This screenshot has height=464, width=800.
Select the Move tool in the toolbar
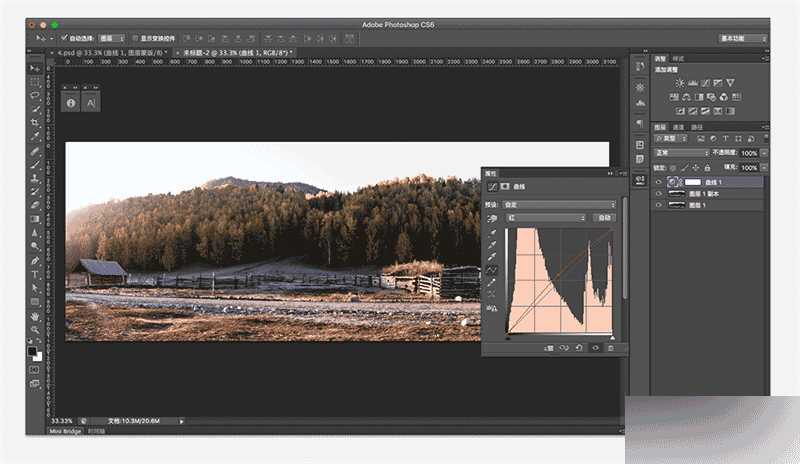[x=35, y=68]
